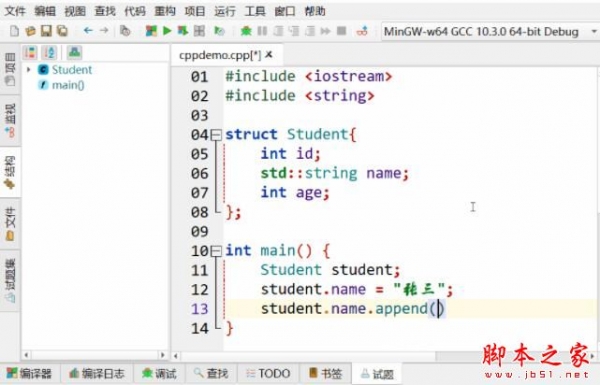Viewport: 600px width, 385px height.
Task: Click the pause debugging icon
Action: point(262,31)
